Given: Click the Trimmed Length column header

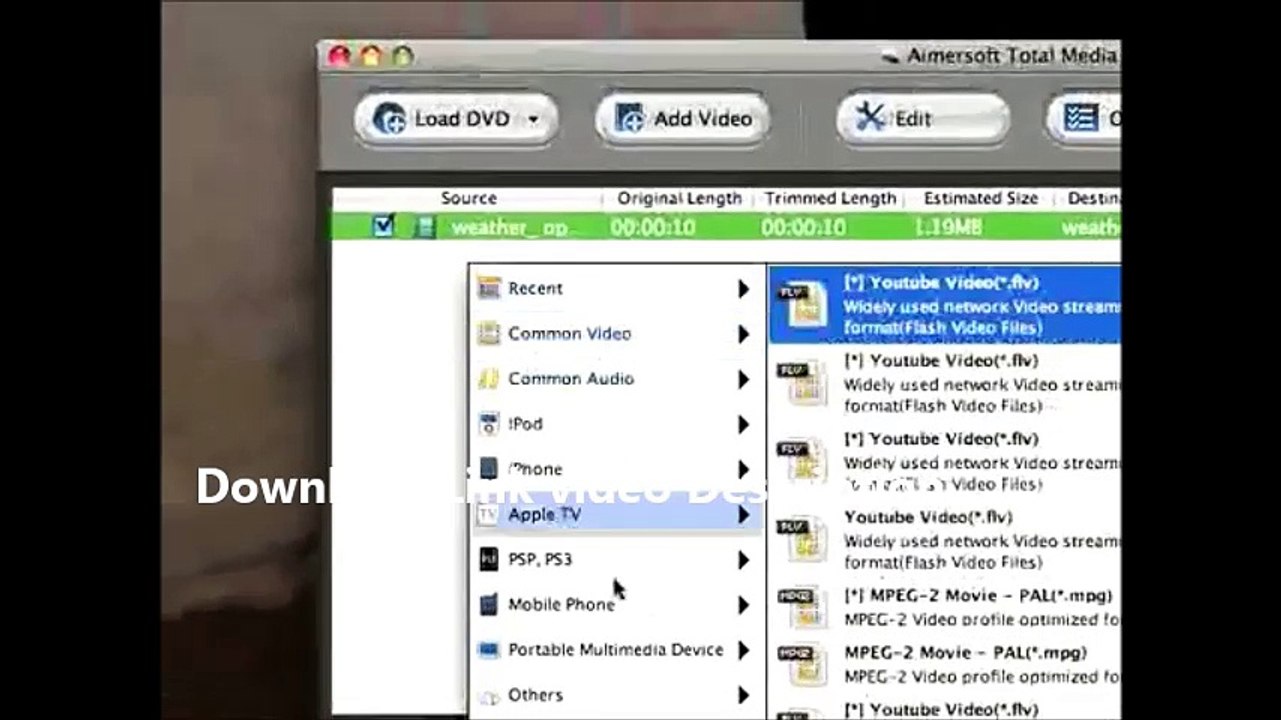Looking at the screenshot, I should [x=830, y=198].
